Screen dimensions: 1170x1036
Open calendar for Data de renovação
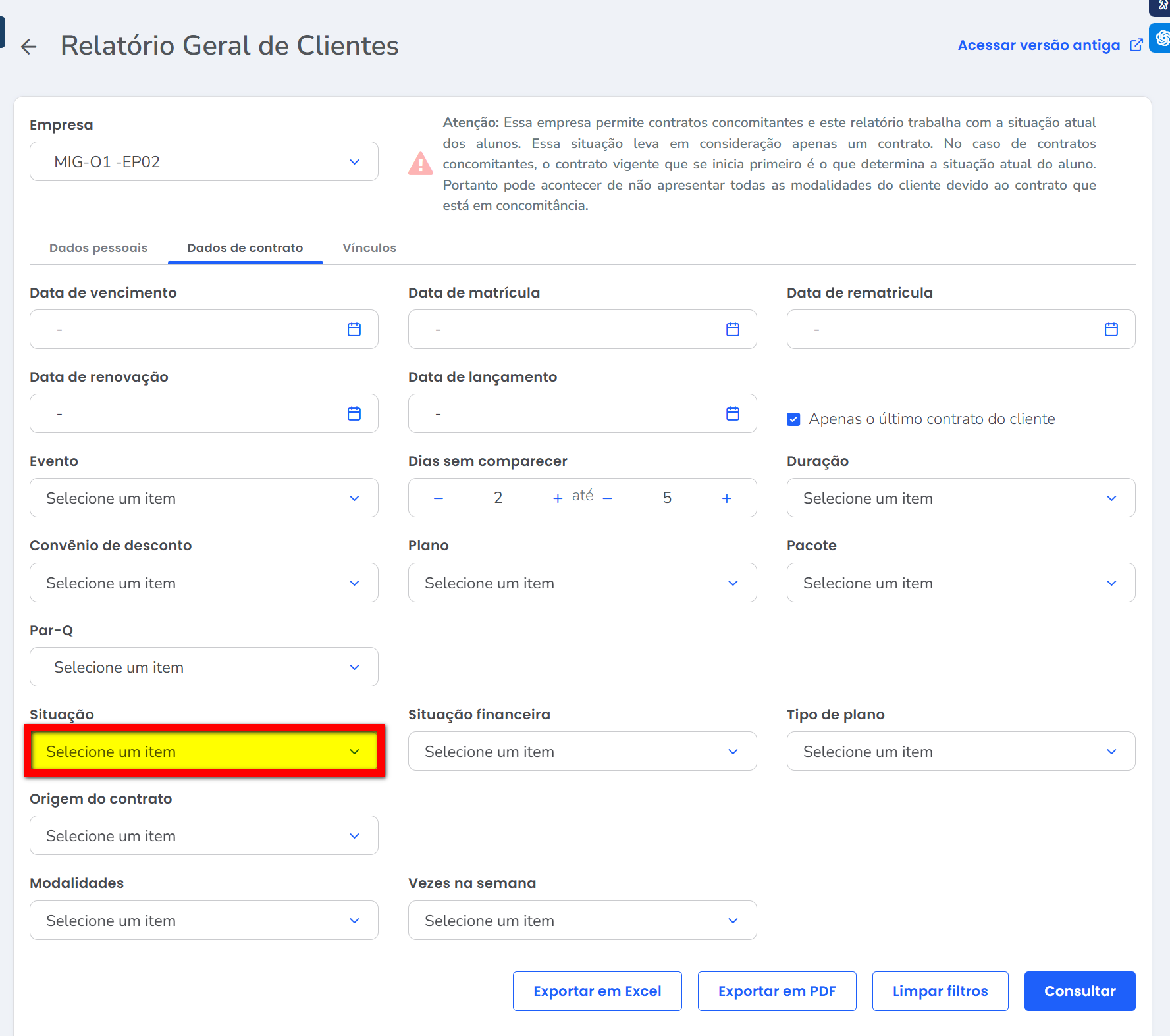pos(354,413)
